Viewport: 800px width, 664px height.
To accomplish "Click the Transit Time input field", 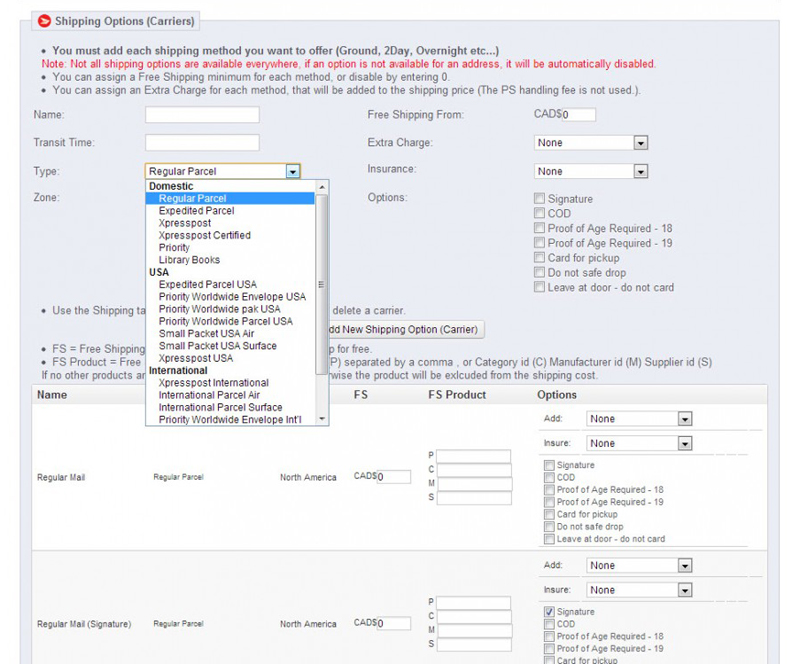I will coord(202,142).
